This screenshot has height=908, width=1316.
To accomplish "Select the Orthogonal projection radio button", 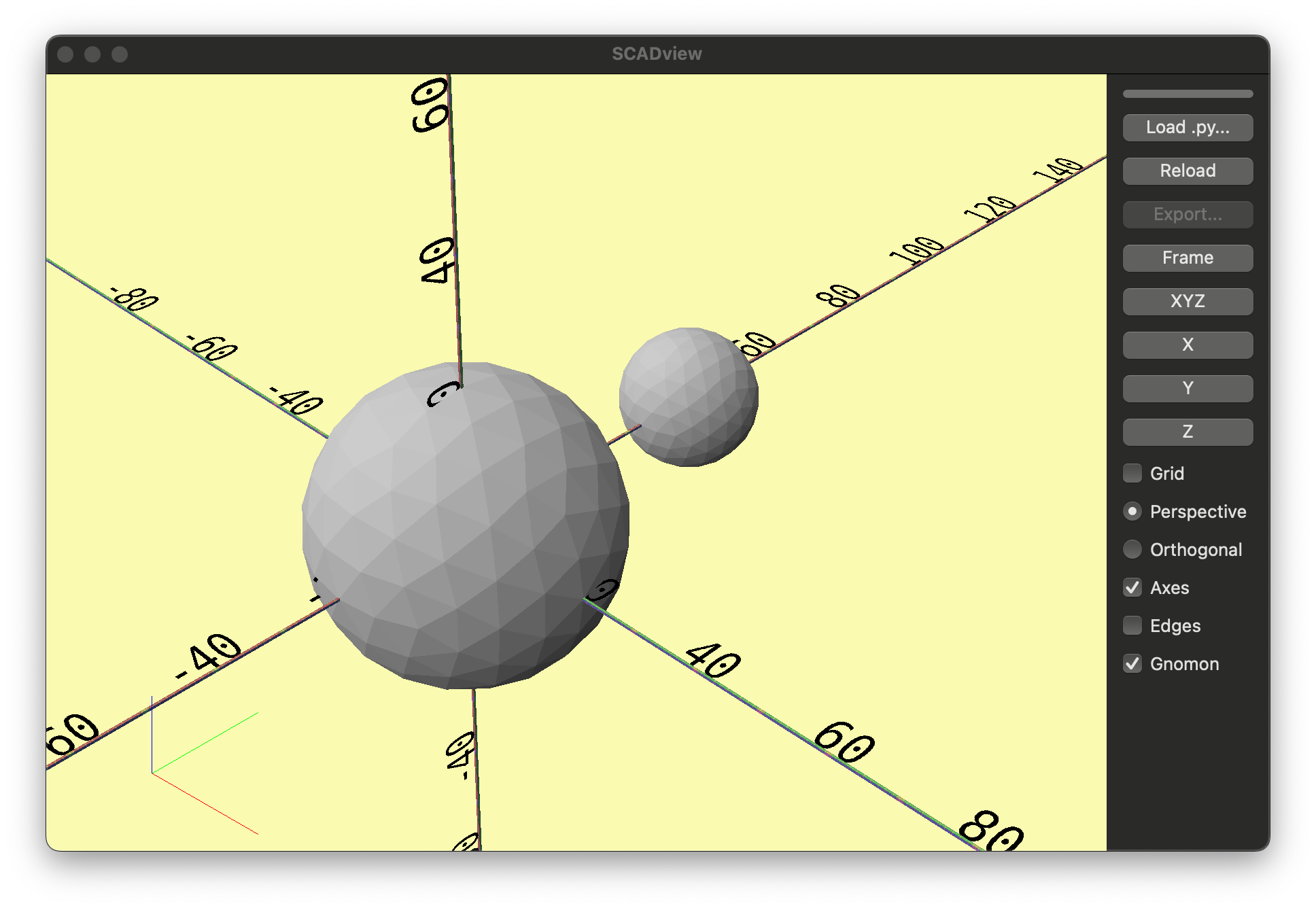I will click(x=1132, y=549).
